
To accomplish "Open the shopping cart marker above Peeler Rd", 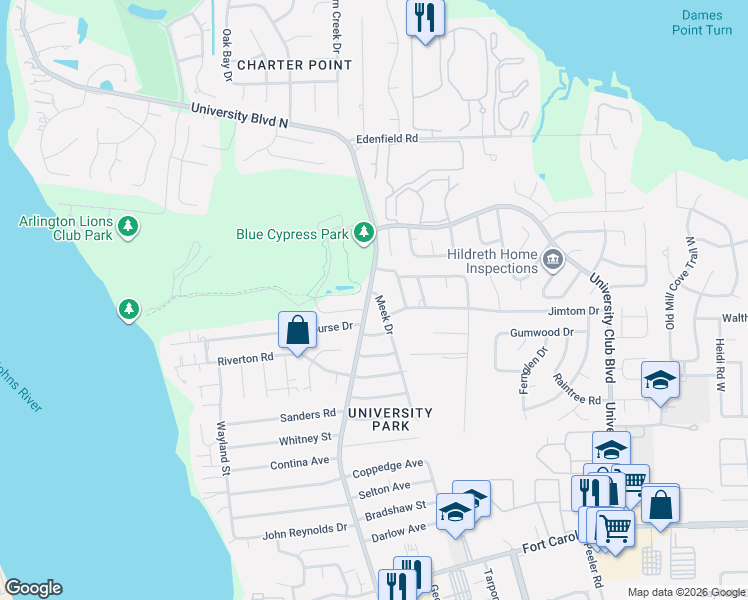I will point(615,530).
